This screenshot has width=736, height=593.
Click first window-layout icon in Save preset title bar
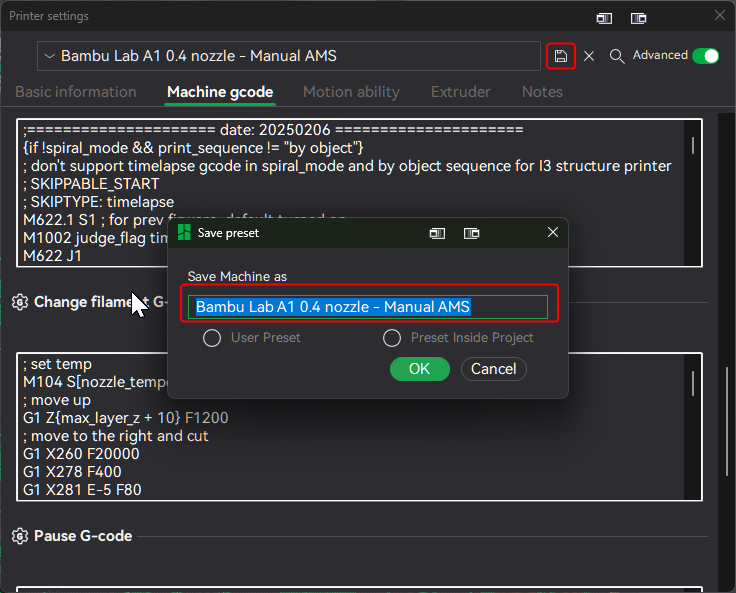tap(437, 233)
